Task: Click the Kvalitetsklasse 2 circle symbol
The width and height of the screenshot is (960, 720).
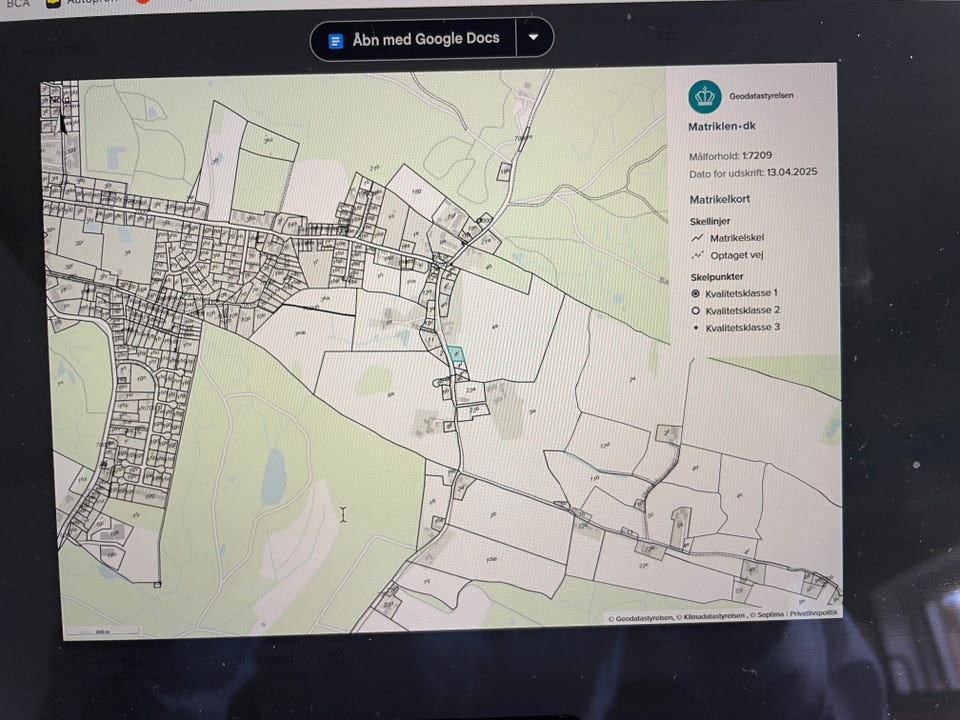Action: 696,310
